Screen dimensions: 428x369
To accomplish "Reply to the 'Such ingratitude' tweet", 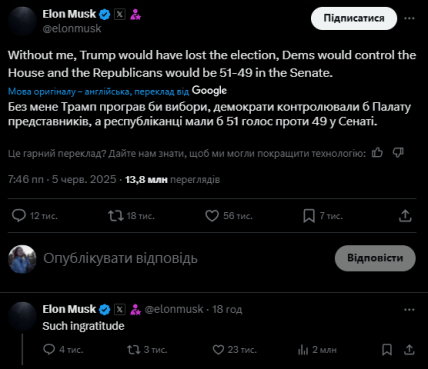I will (49, 350).
